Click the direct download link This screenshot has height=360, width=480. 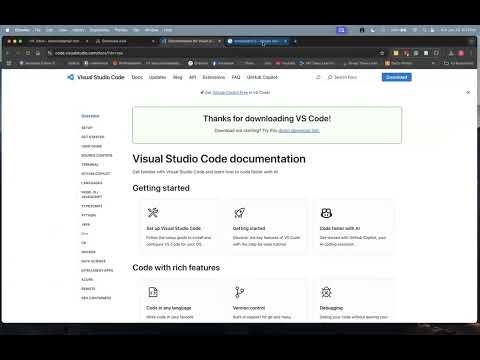(x=299, y=131)
